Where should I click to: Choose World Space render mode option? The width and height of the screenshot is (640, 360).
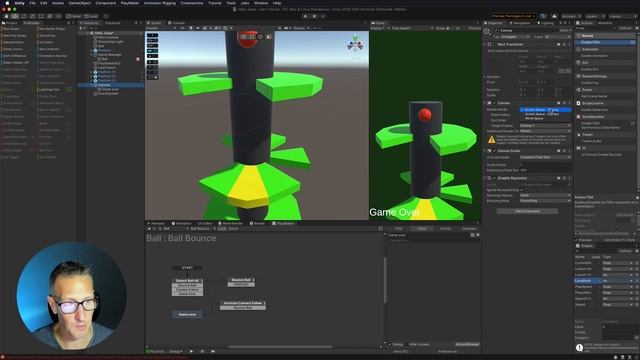click(x=545, y=118)
